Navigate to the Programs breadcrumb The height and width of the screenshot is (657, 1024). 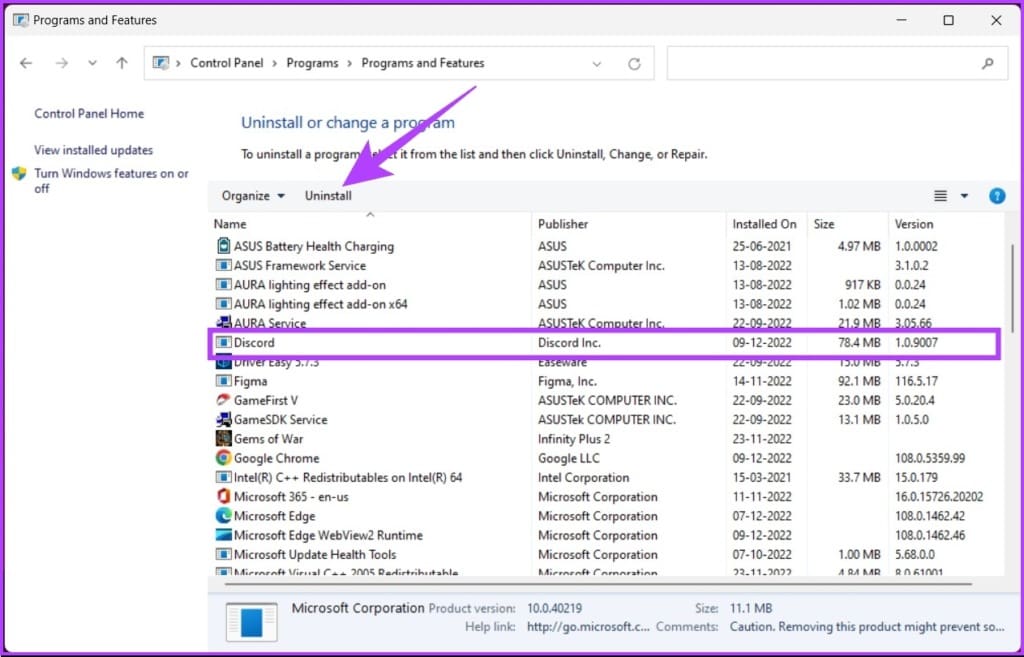pyautogui.click(x=312, y=63)
